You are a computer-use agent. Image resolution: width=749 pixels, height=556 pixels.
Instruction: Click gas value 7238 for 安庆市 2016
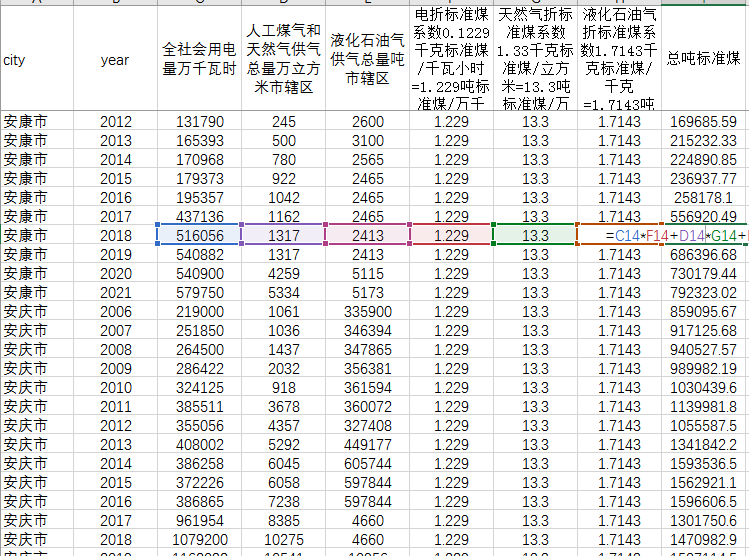point(284,502)
